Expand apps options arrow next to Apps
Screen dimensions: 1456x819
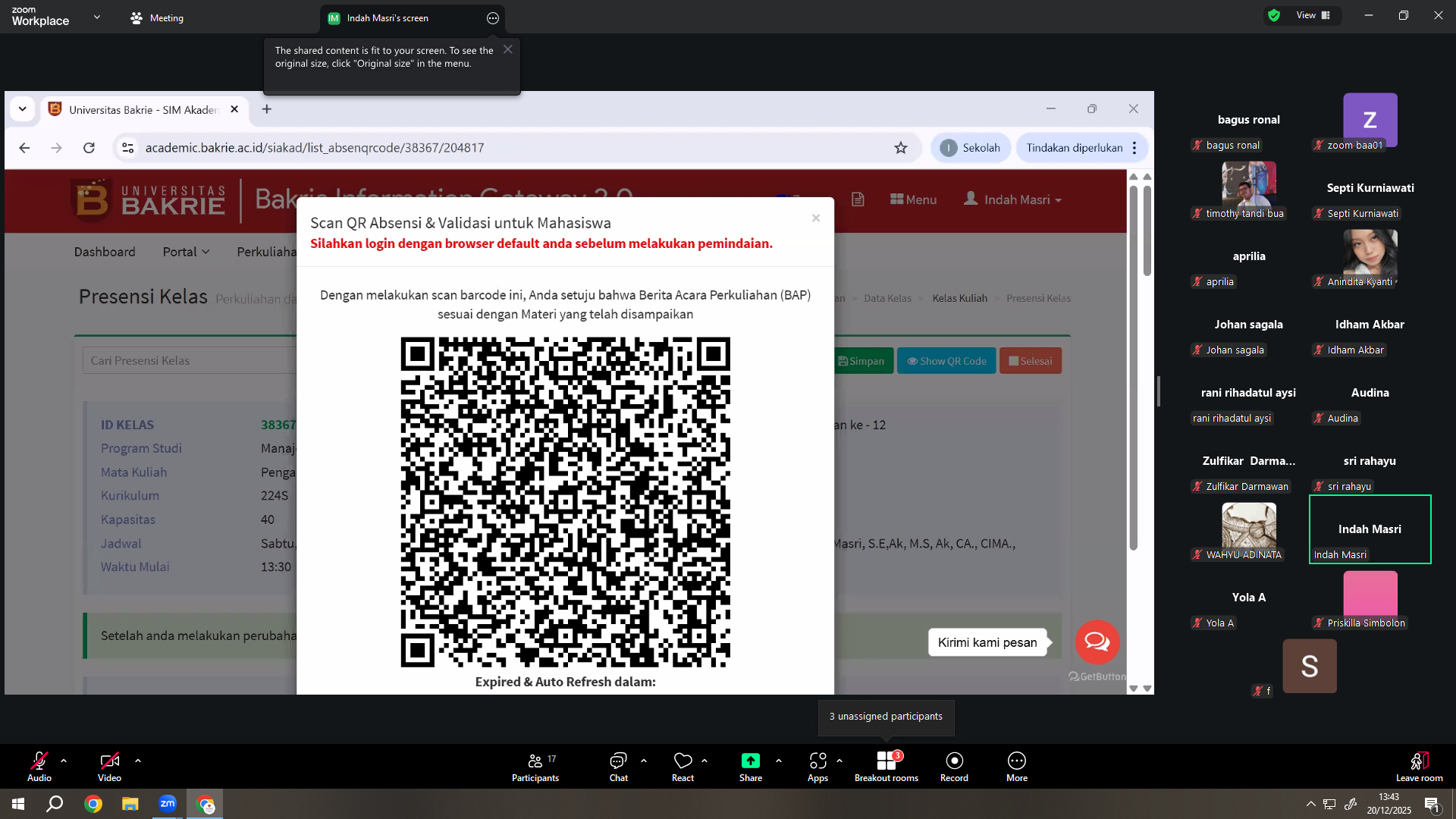click(839, 760)
